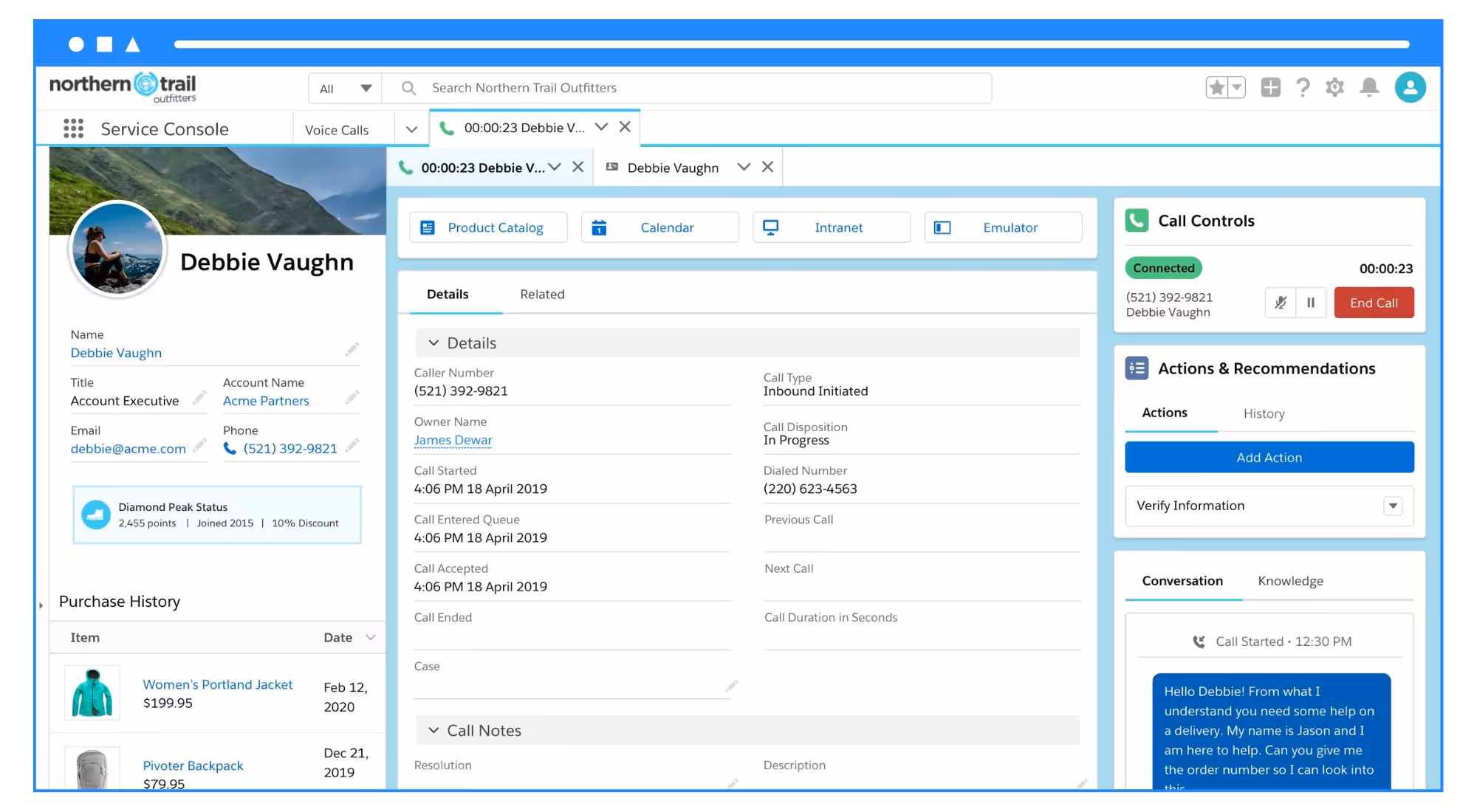The image size is (1477, 812).
Task: Open the Product Catalog button
Action: tap(488, 227)
